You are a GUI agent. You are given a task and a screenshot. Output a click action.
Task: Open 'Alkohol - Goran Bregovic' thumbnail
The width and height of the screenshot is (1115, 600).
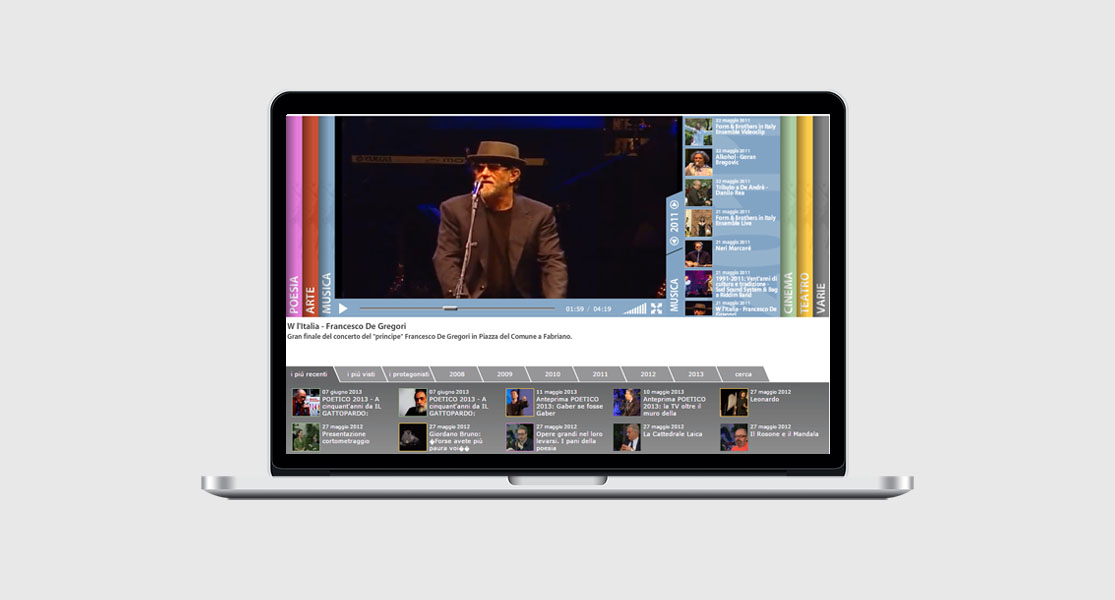click(x=698, y=163)
